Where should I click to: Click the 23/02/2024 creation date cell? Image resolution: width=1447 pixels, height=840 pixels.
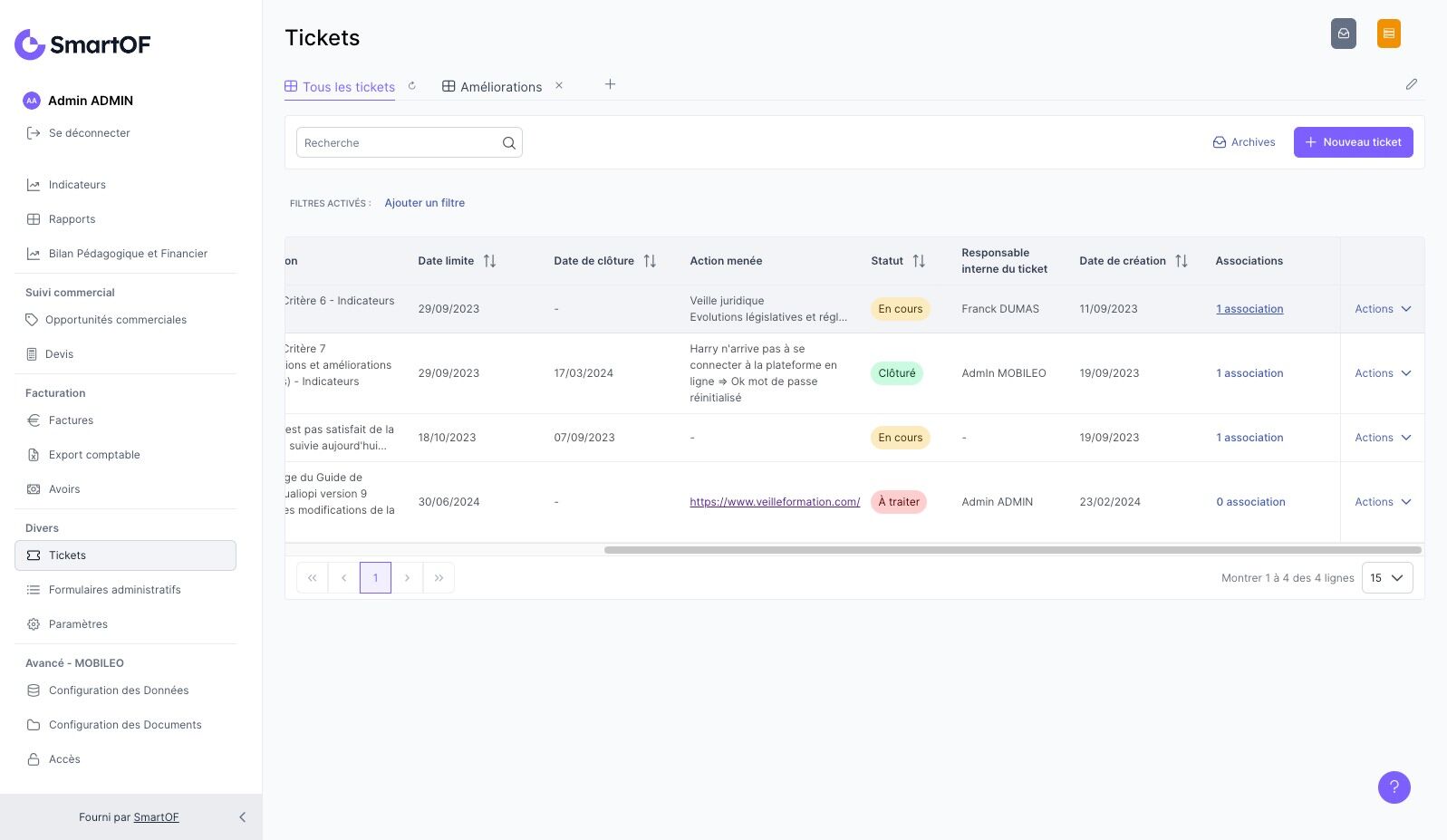tap(1110, 502)
